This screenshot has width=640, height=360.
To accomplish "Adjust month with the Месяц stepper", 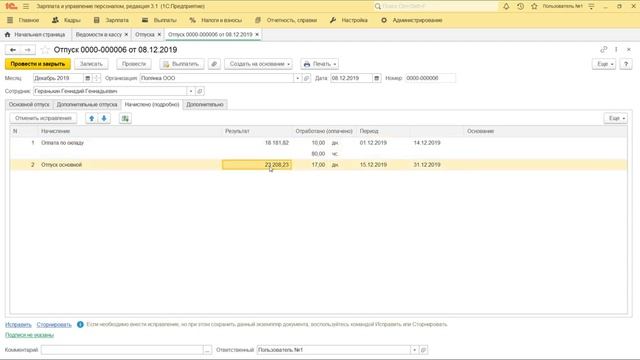I will [x=96, y=78].
